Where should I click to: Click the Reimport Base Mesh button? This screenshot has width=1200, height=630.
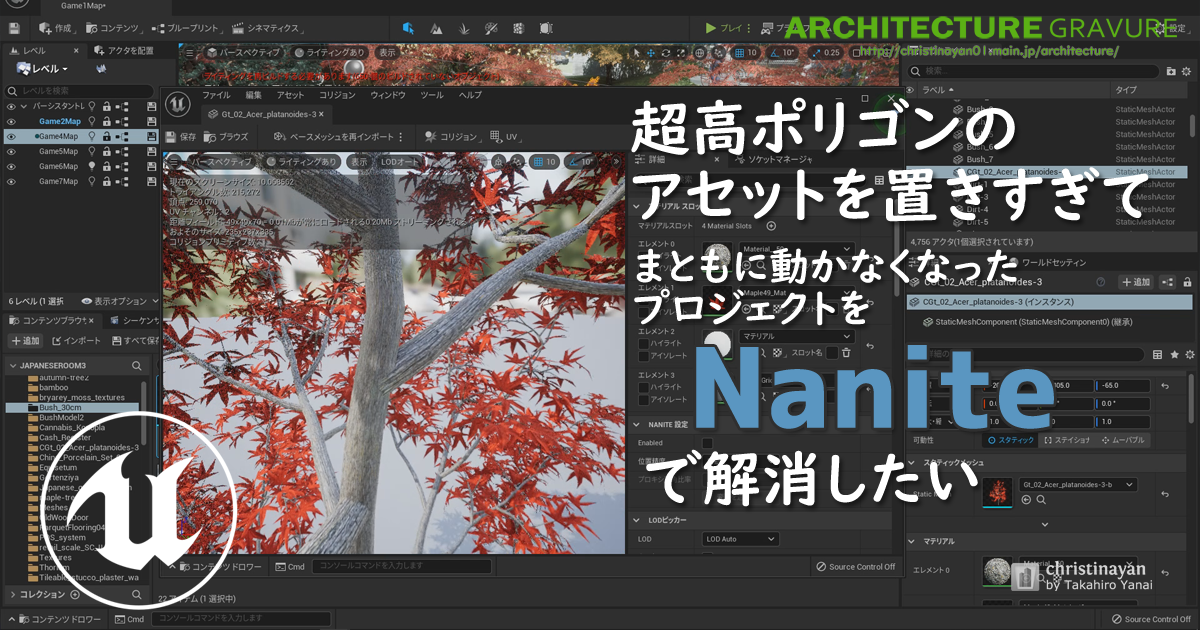pos(338,137)
